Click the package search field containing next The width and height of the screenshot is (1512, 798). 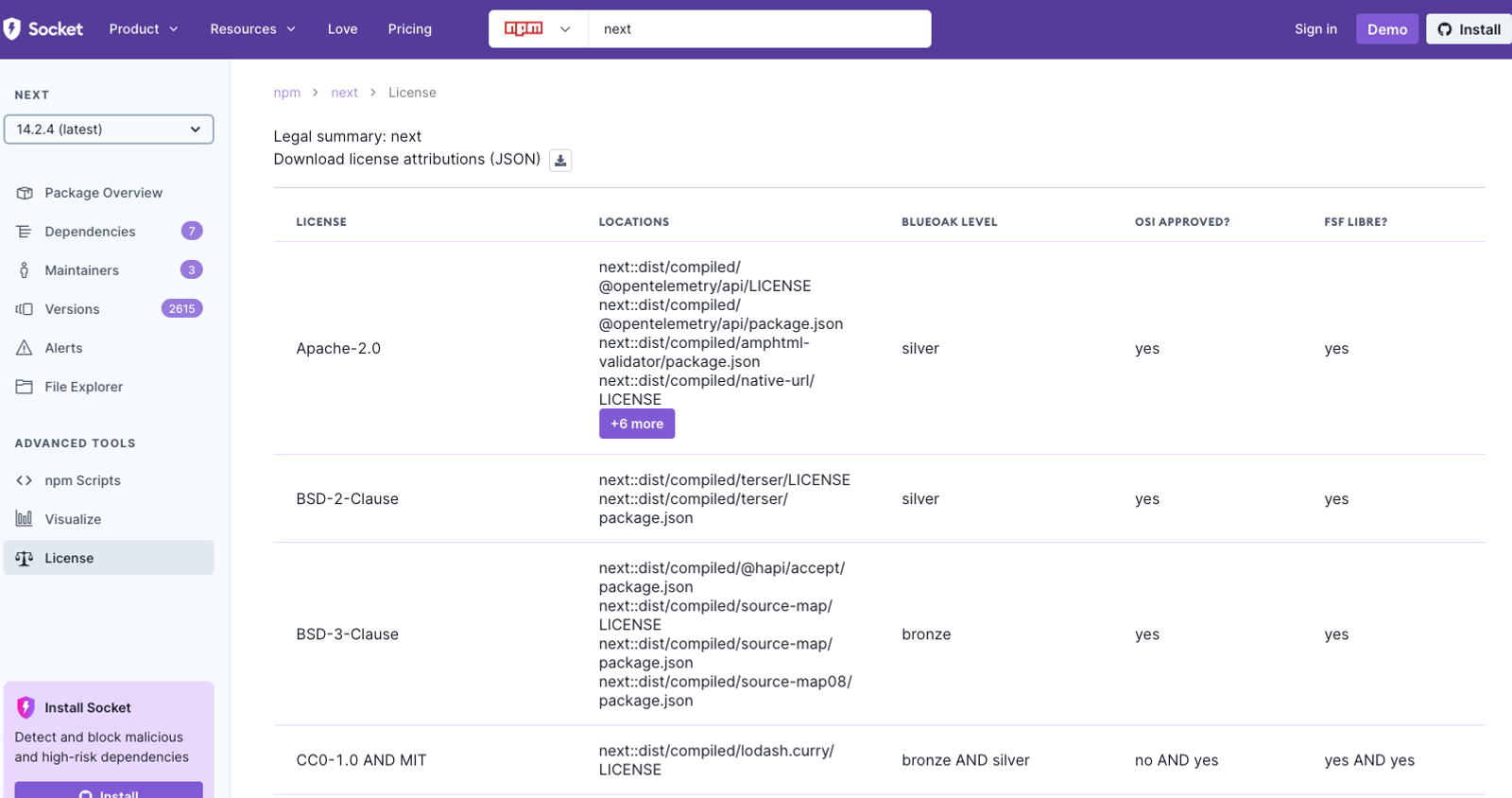[760, 29]
